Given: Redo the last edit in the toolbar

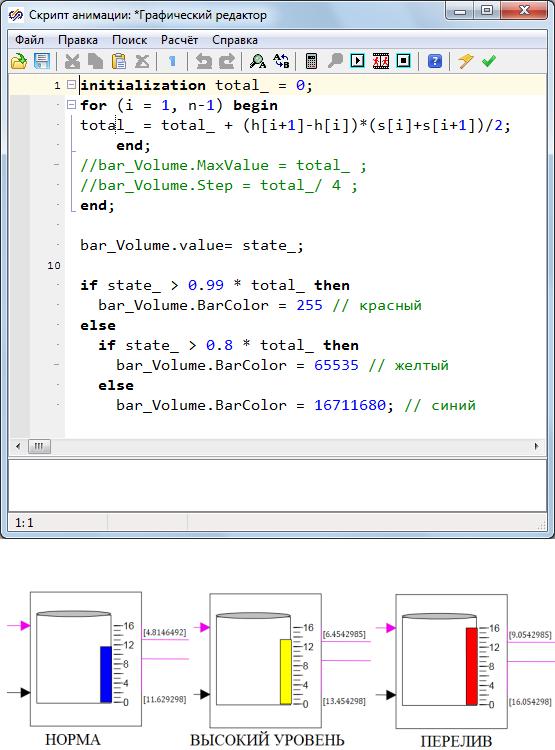Looking at the screenshot, I should tap(227, 62).
